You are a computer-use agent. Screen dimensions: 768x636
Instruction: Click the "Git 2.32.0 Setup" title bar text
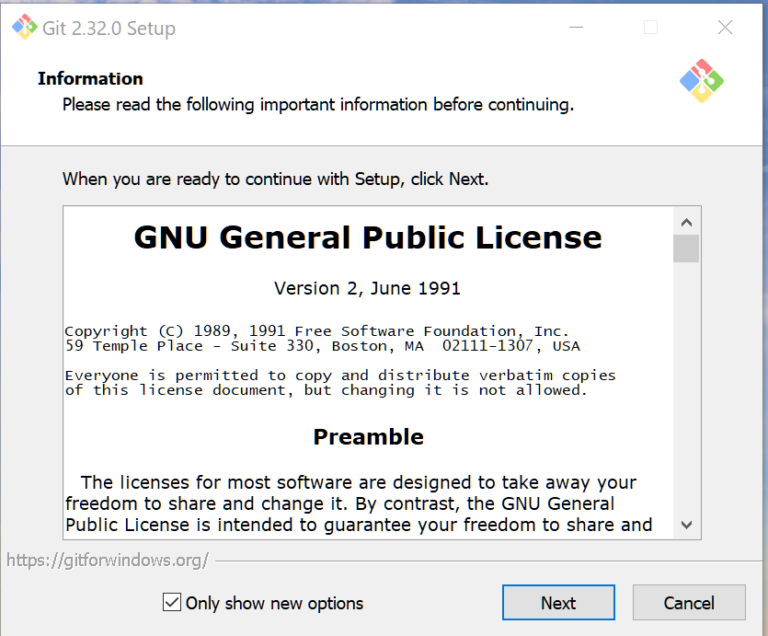[x=108, y=28]
